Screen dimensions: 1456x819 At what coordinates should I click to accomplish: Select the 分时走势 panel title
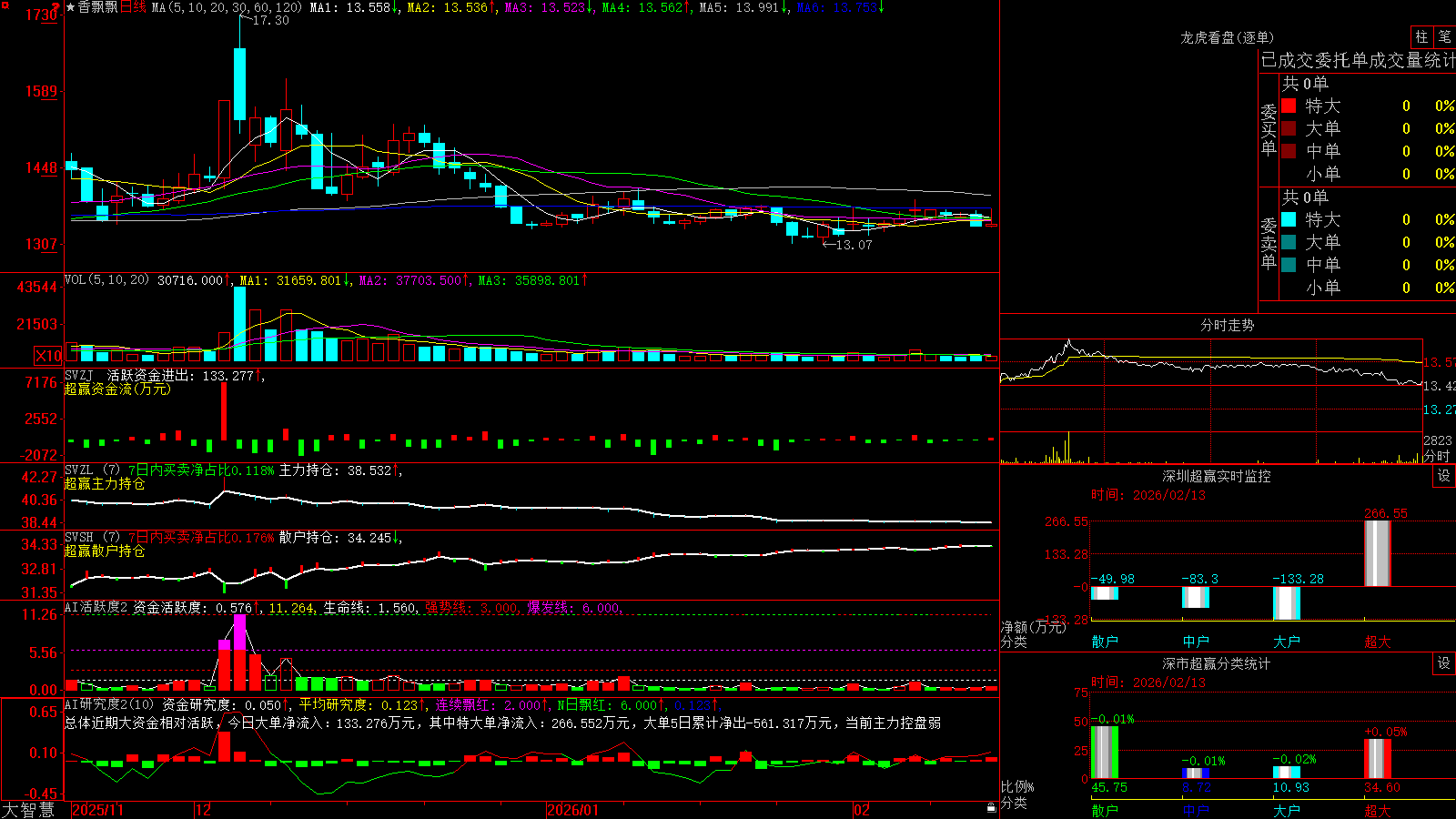tap(1227, 325)
